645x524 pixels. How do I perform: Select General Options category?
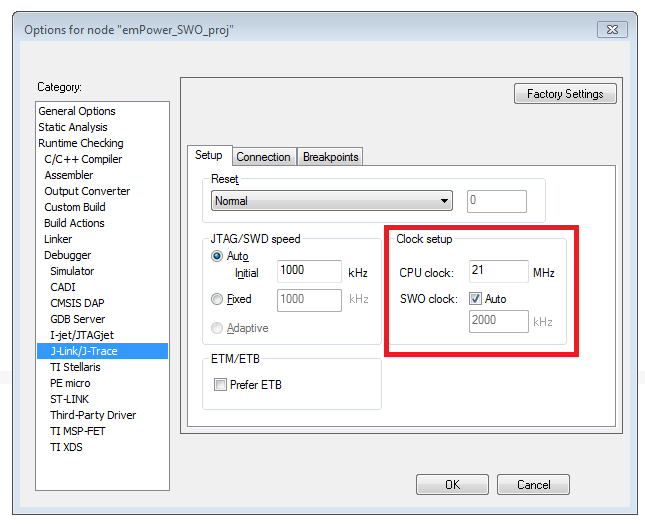[x=77, y=111]
